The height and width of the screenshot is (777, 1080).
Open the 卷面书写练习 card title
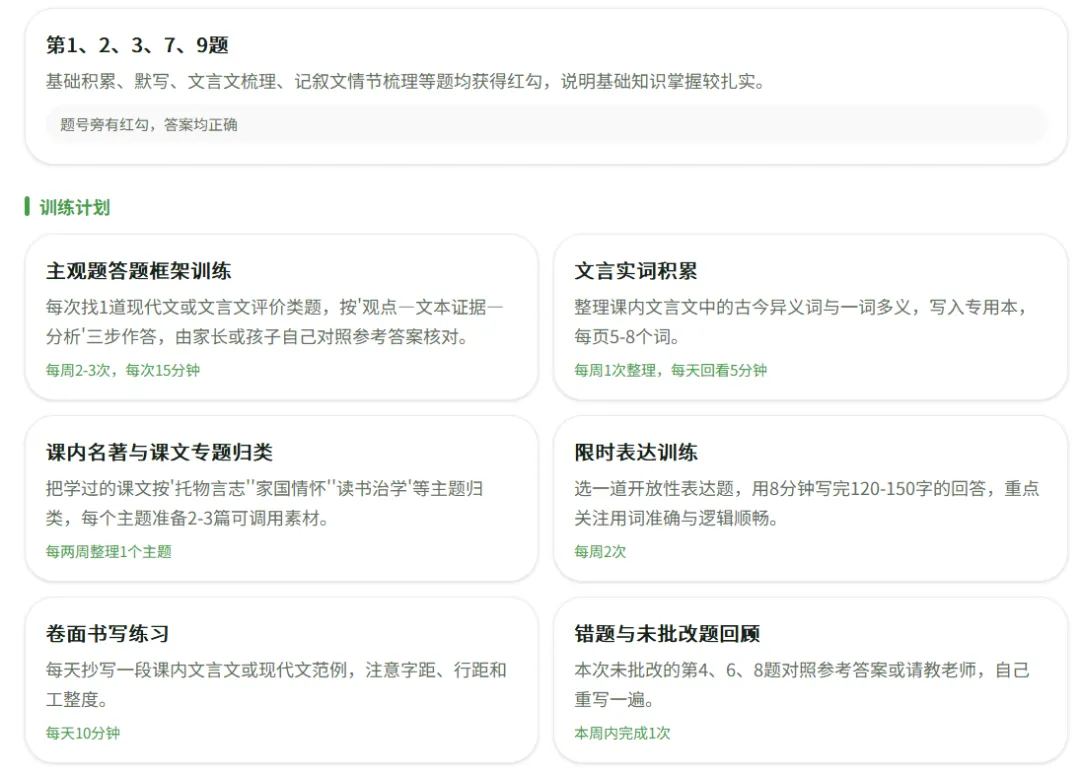[x=107, y=633]
